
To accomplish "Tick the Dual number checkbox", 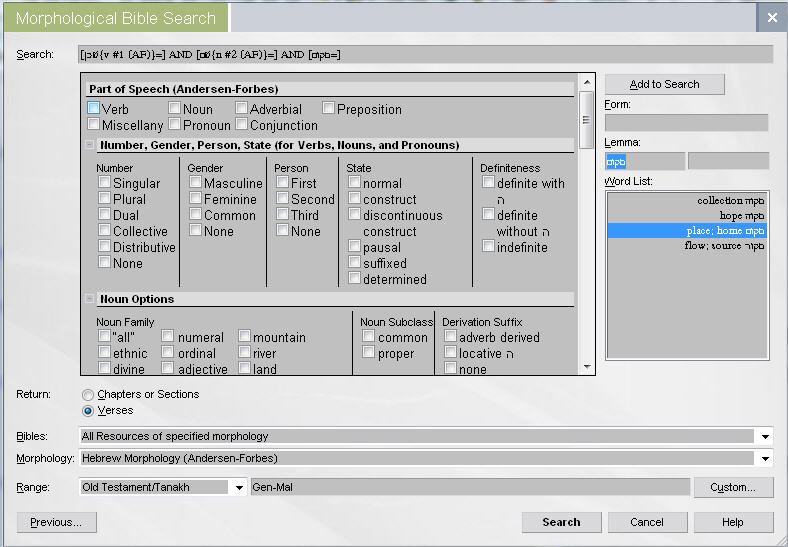I will [x=104, y=214].
